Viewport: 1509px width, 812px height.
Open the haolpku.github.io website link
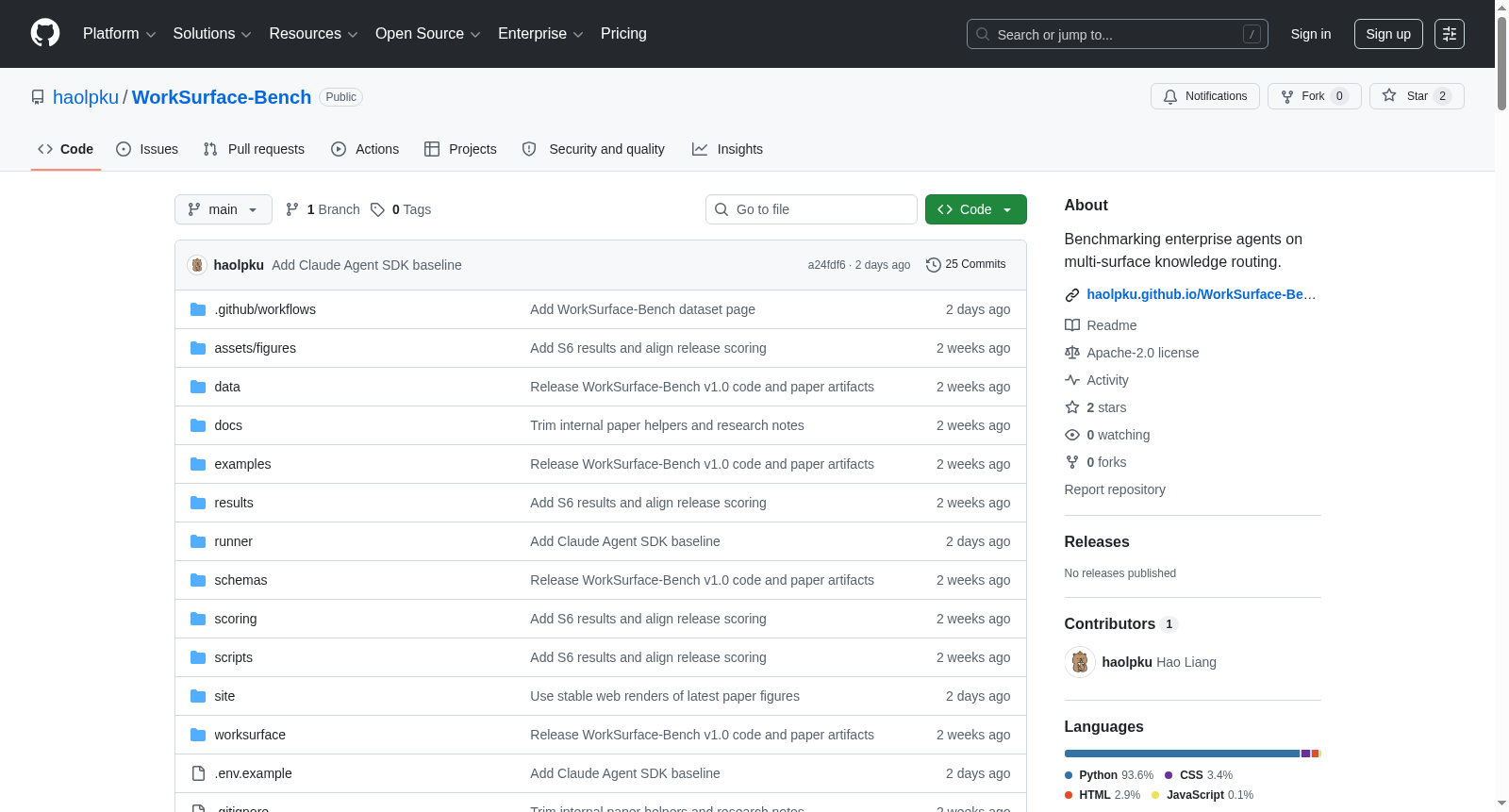tap(1201, 294)
